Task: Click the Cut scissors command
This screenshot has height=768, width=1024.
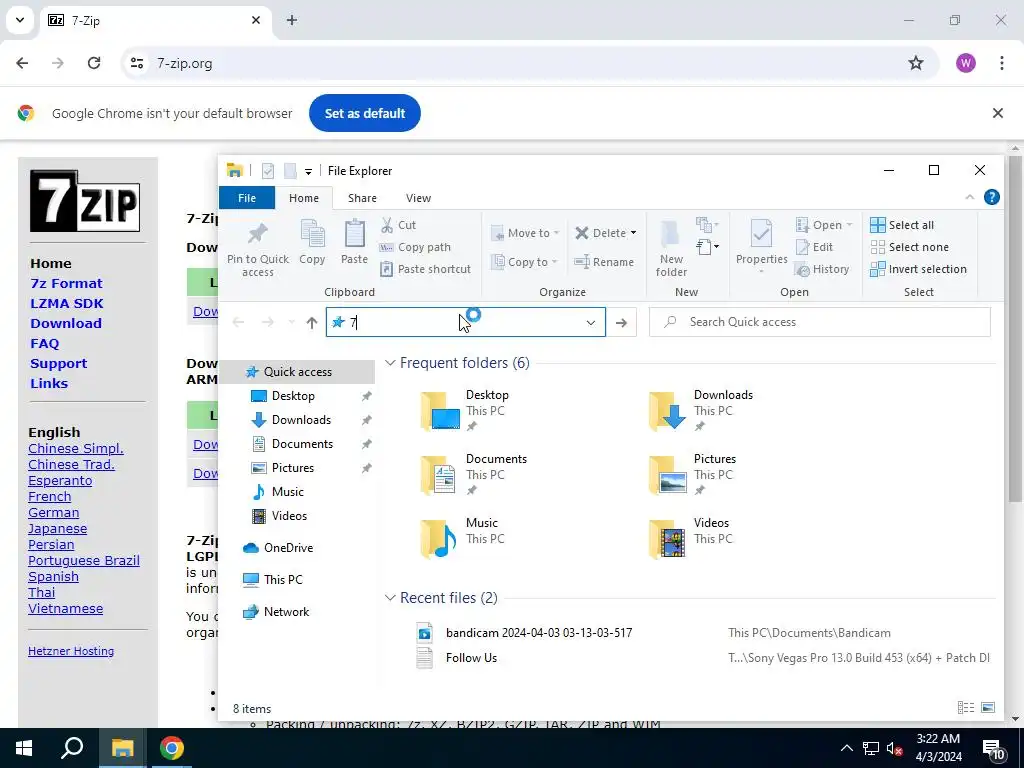Action: click(x=398, y=225)
